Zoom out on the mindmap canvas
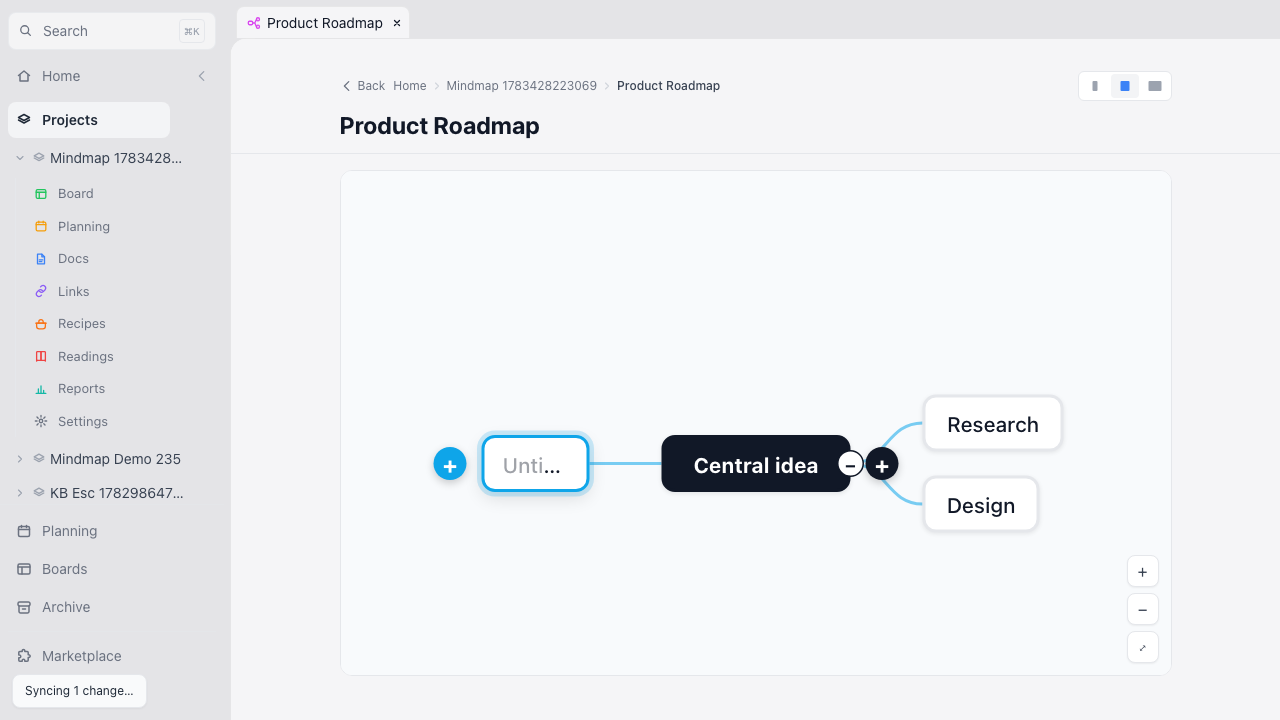 pyautogui.click(x=1143, y=610)
